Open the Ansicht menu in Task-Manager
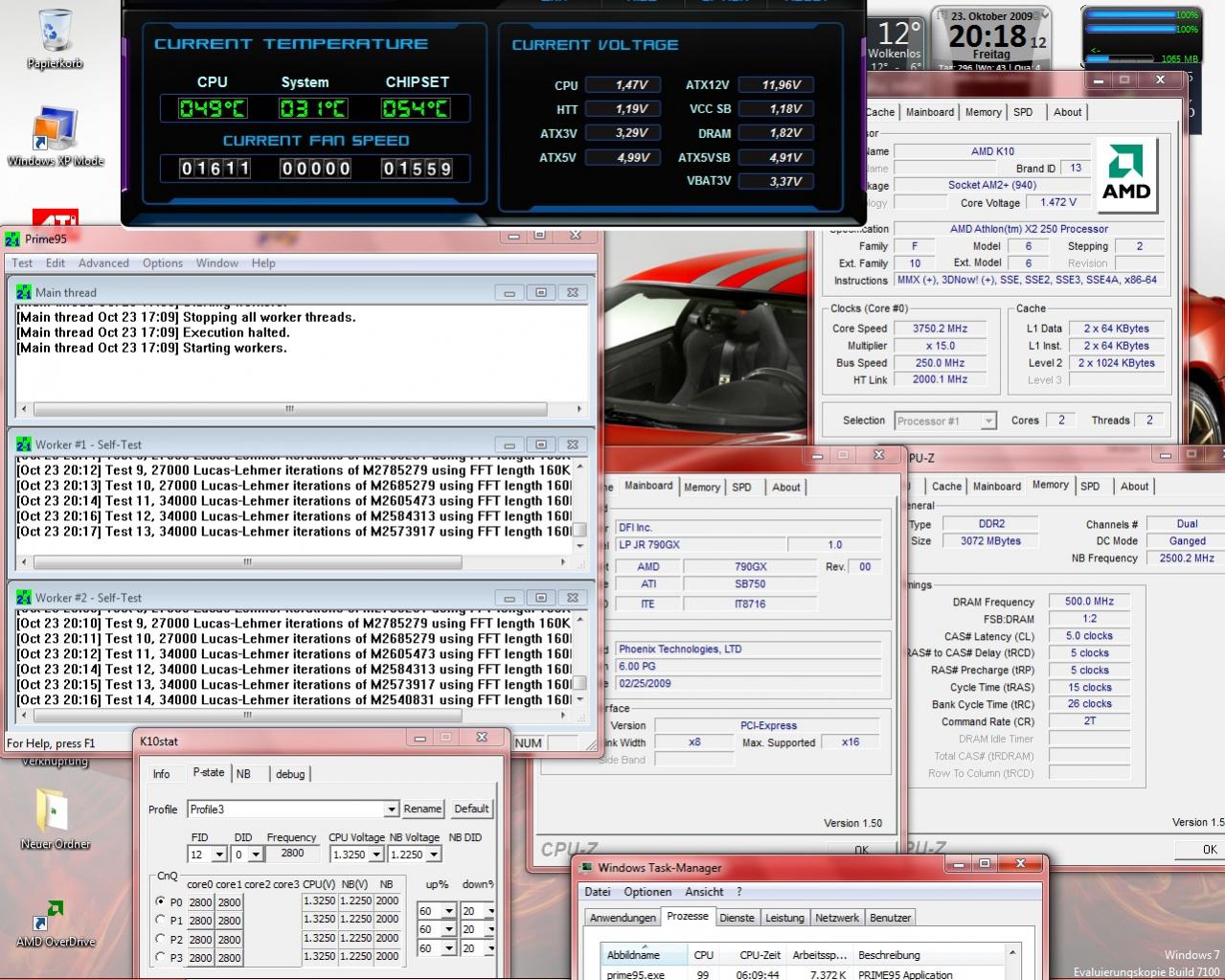Screen dimensions: 1225x980 click(704, 892)
